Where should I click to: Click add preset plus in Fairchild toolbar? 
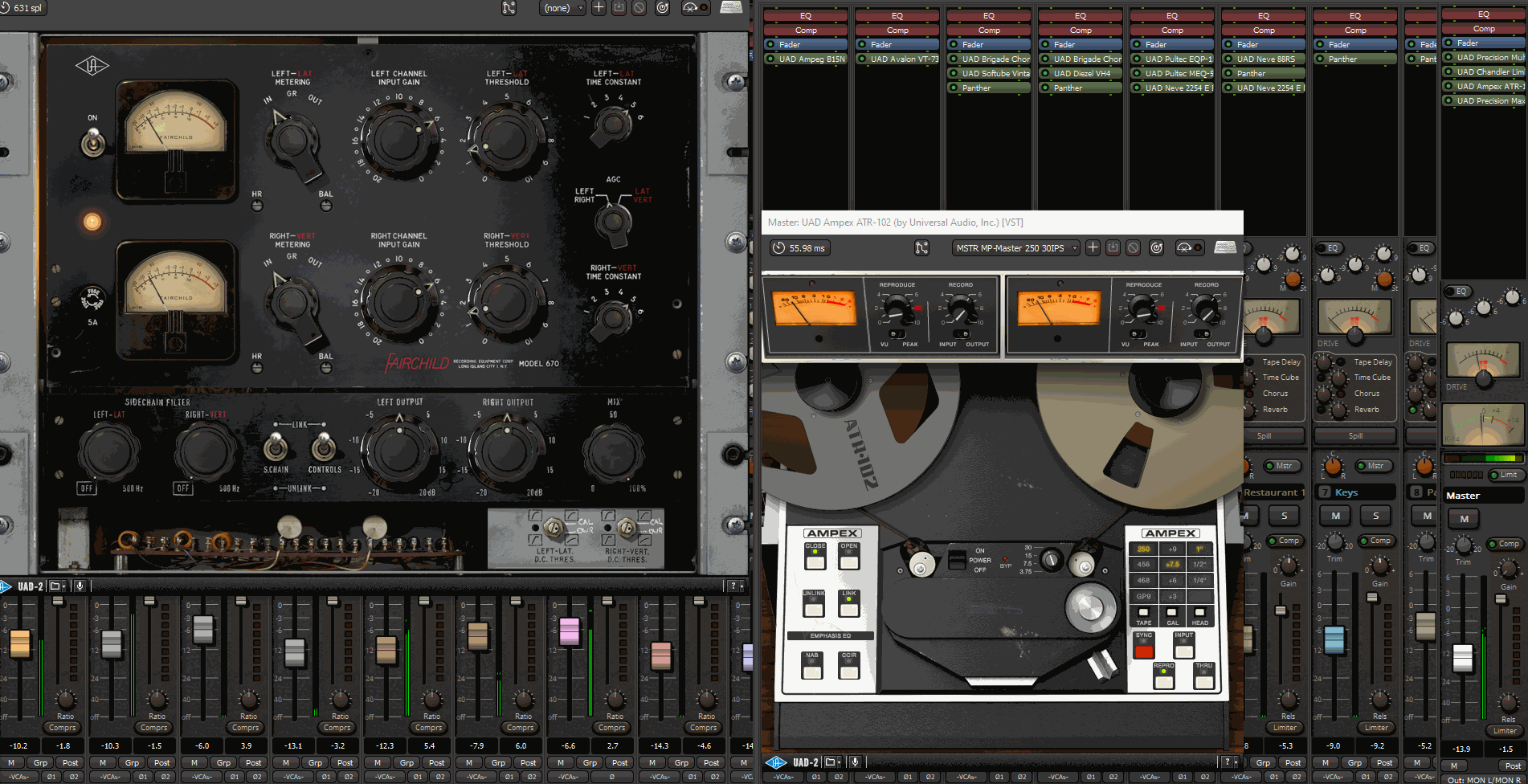tap(599, 8)
